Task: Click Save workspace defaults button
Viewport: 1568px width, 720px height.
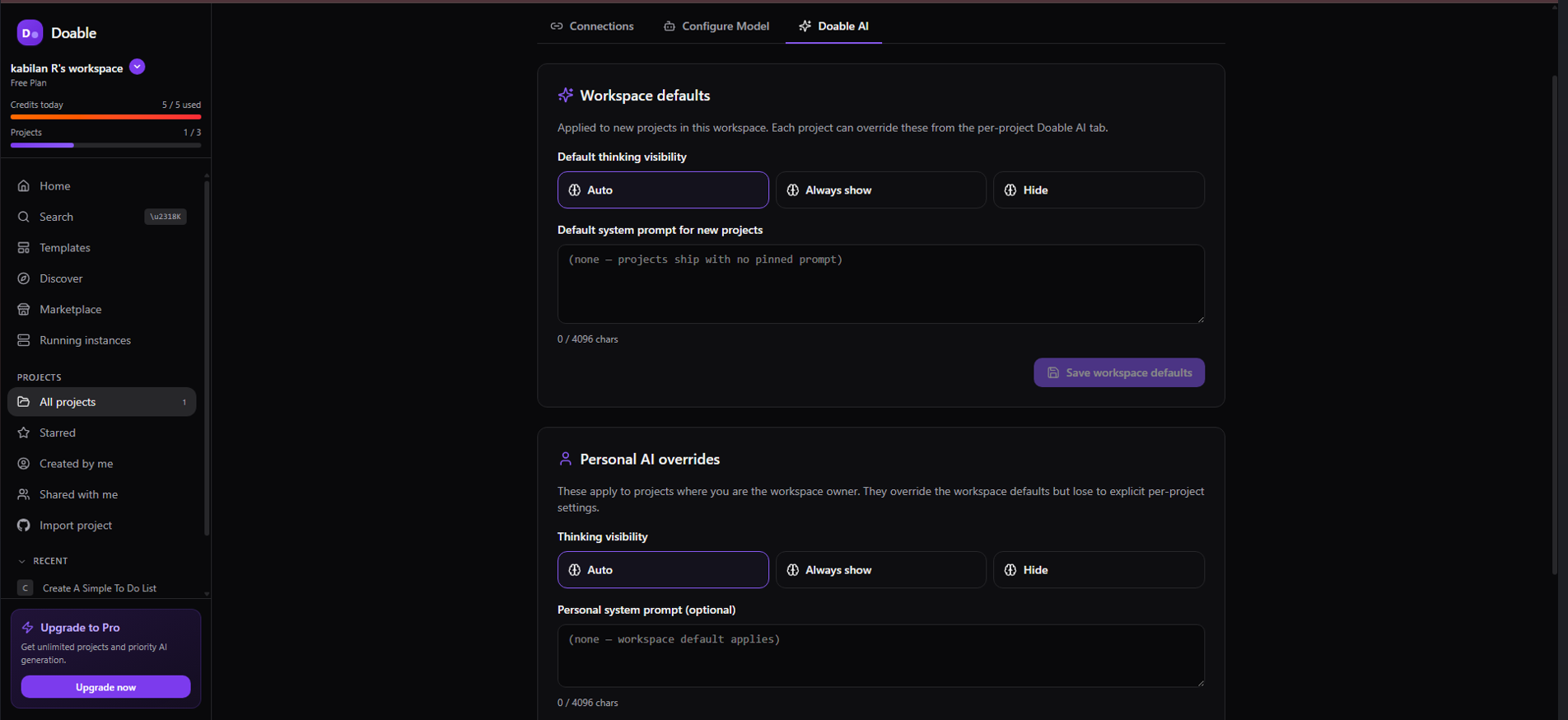Action: click(x=1119, y=372)
